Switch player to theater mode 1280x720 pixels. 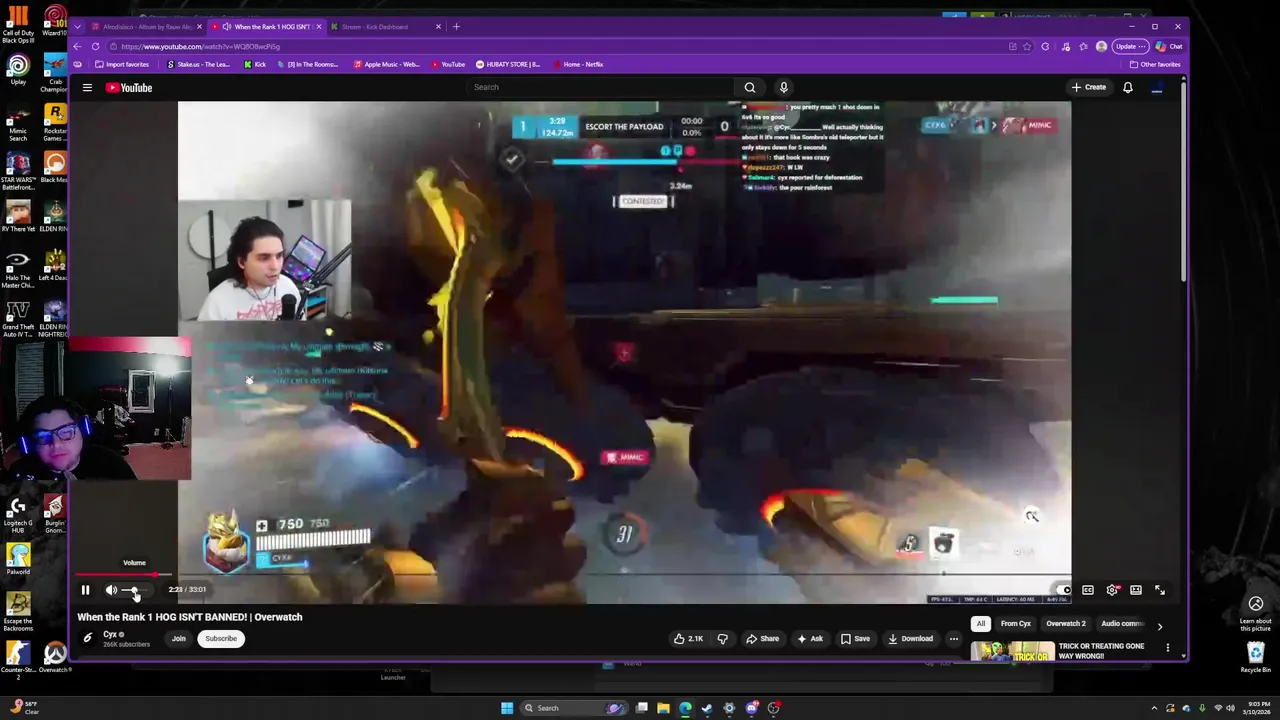1136,590
